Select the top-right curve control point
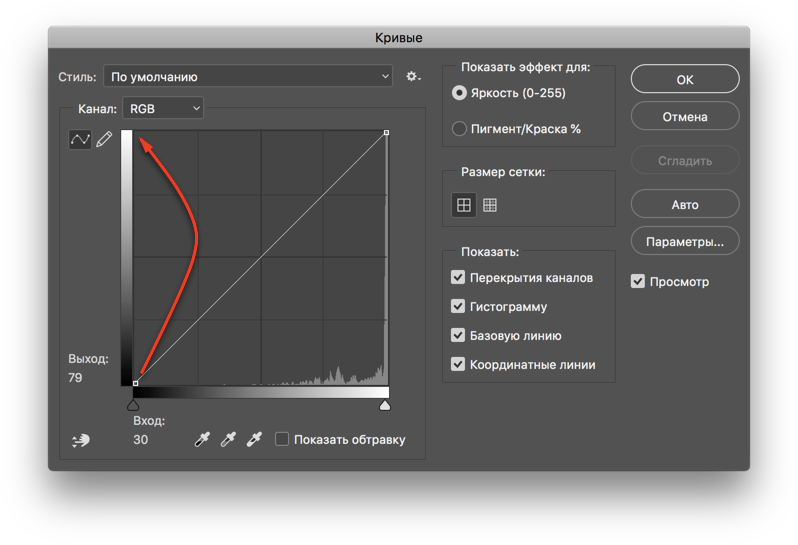The height and width of the screenshot is (545, 798). point(386,132)
